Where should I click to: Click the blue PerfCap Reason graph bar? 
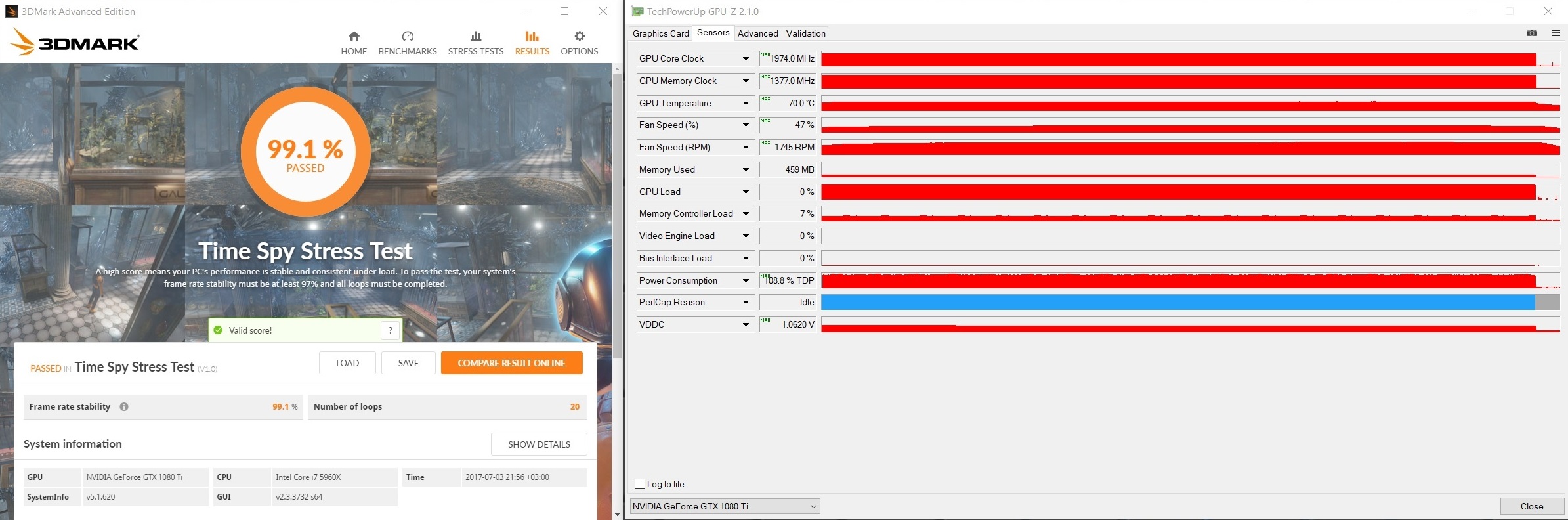1178,302
